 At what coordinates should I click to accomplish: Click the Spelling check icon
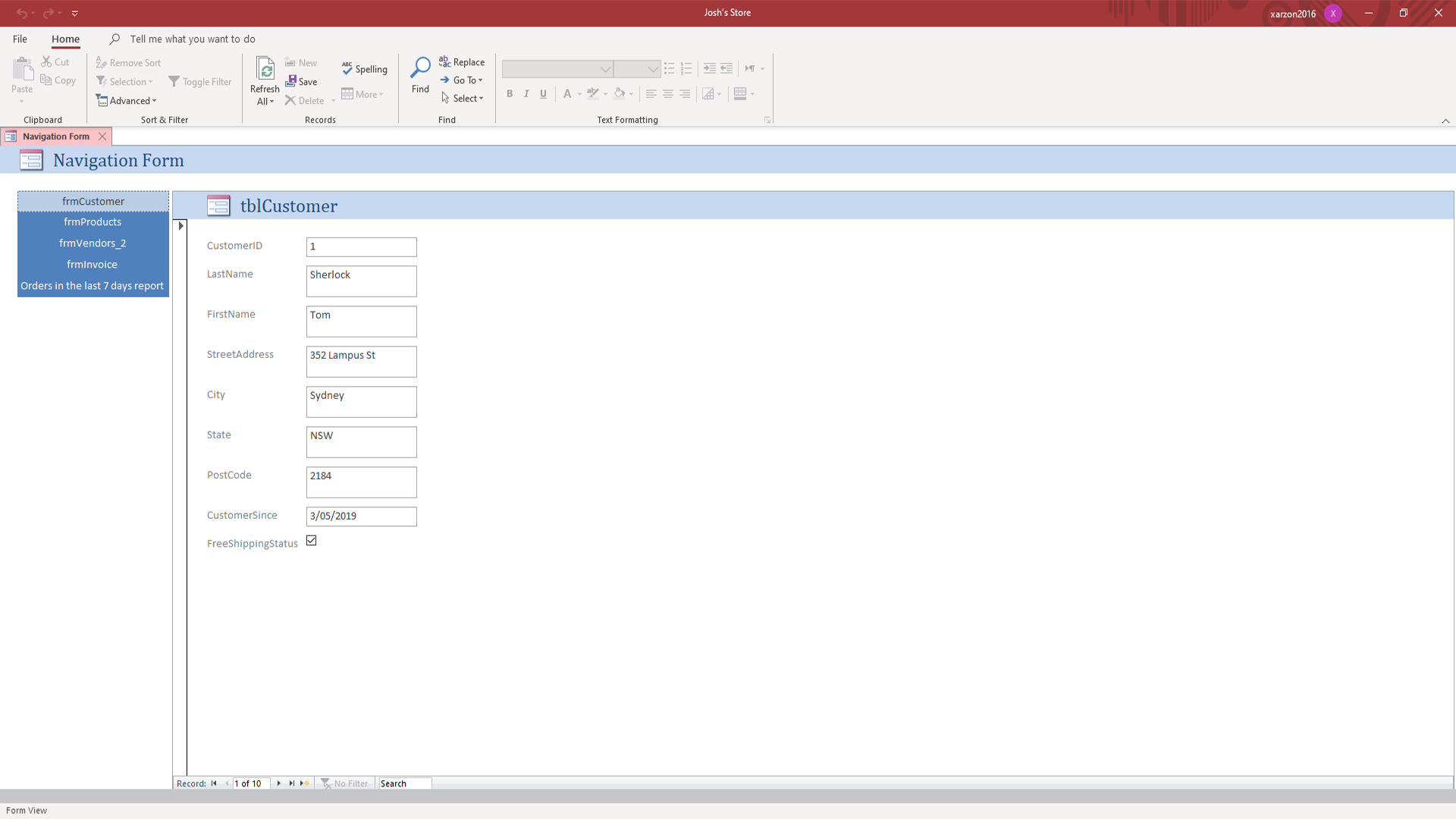pos(365,69)
